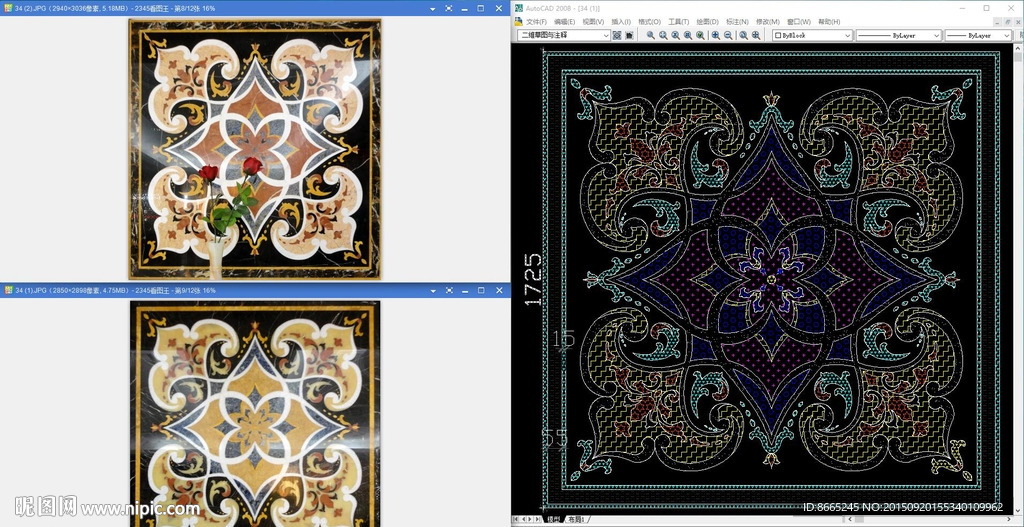Select the 1725 dimension text in drawing
Image resolution: width=1024 pixels, height=527 pixels.
(534, 279)
